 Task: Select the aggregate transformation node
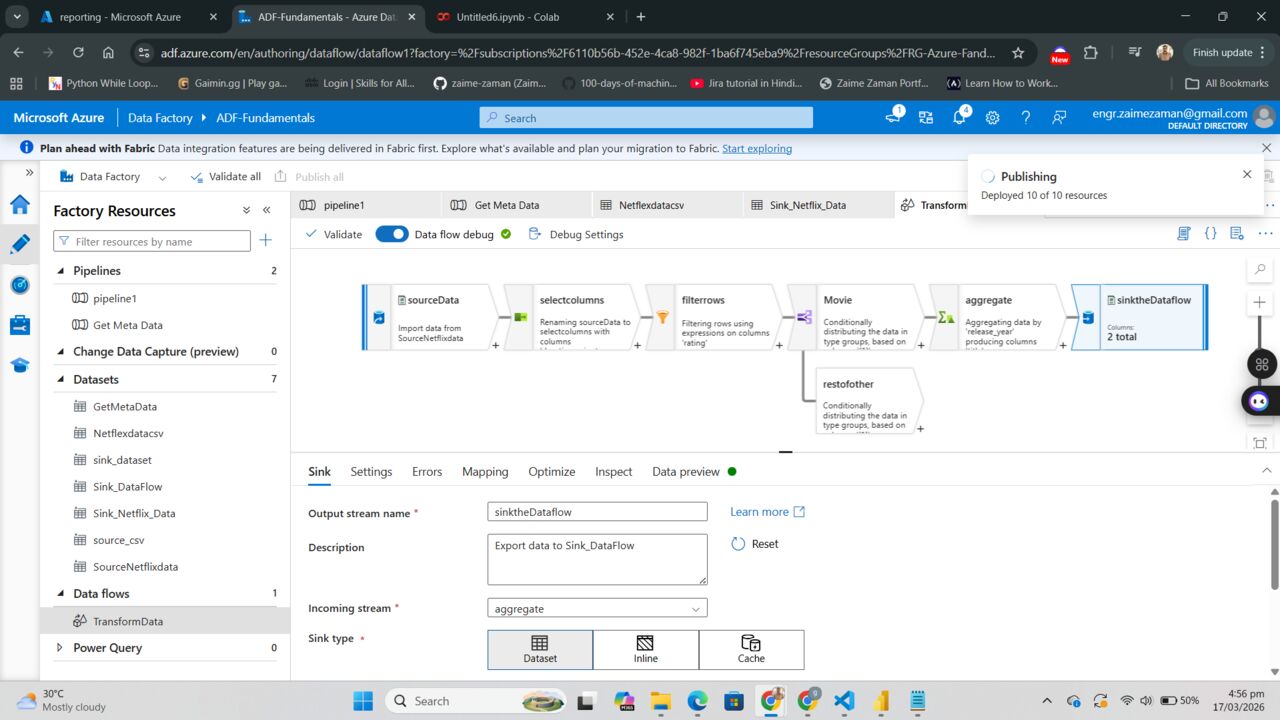coord(997,317)
